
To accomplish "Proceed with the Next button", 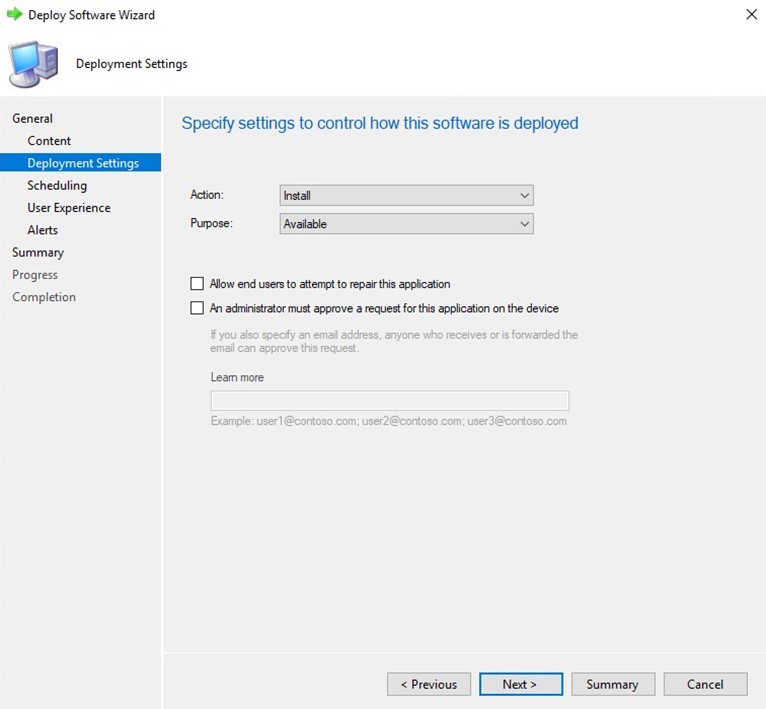I will (521, 684).
